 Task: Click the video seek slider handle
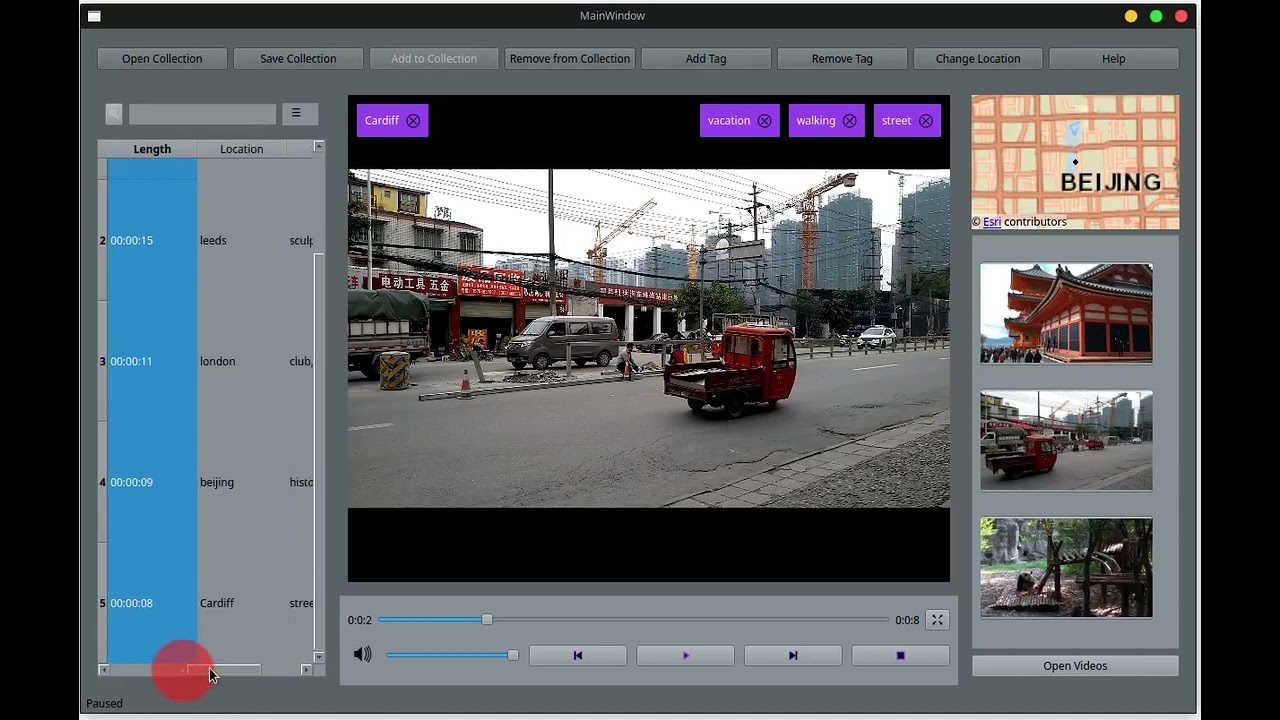[487, 620]
